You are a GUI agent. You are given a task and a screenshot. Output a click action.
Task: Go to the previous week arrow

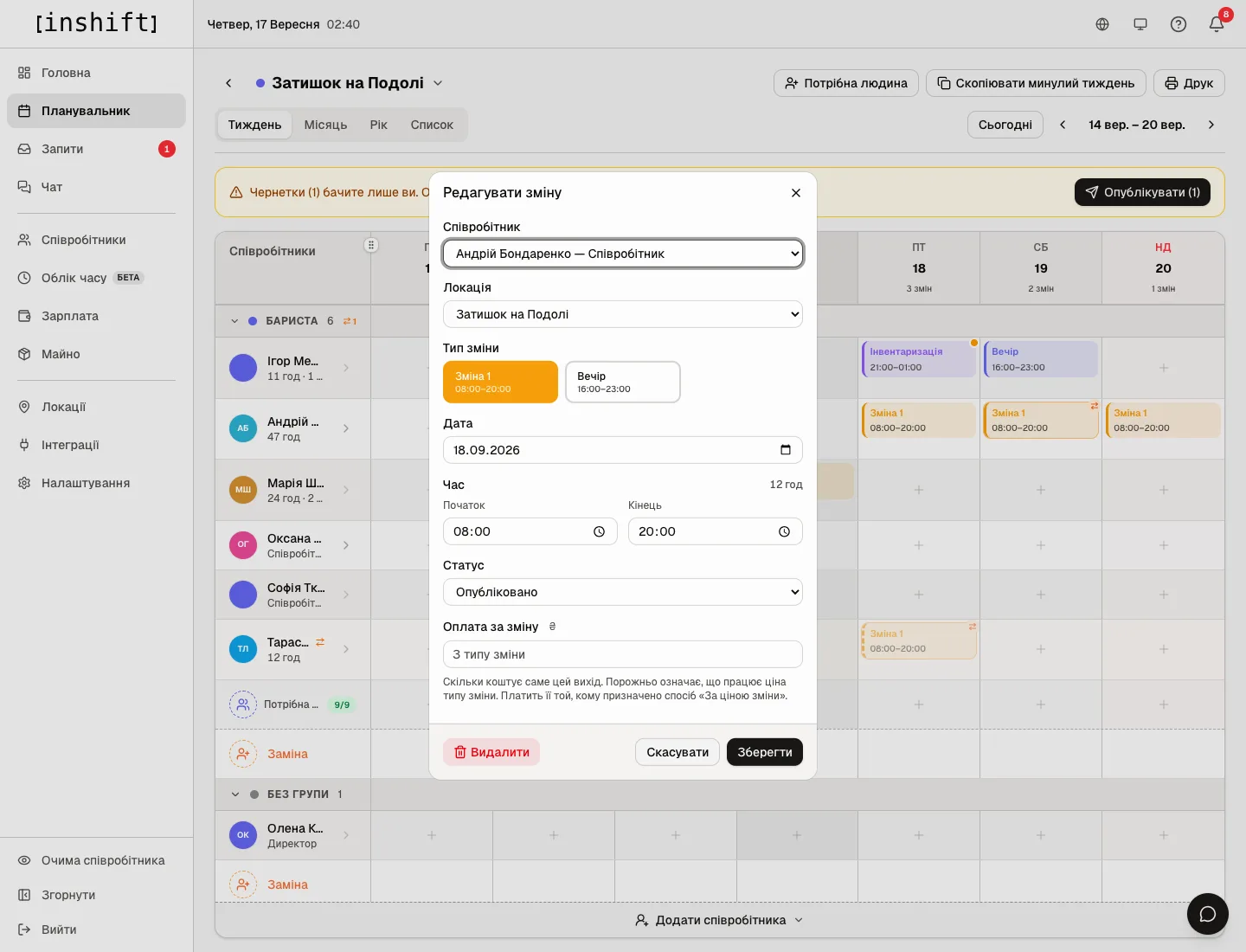coord(1063,125)
